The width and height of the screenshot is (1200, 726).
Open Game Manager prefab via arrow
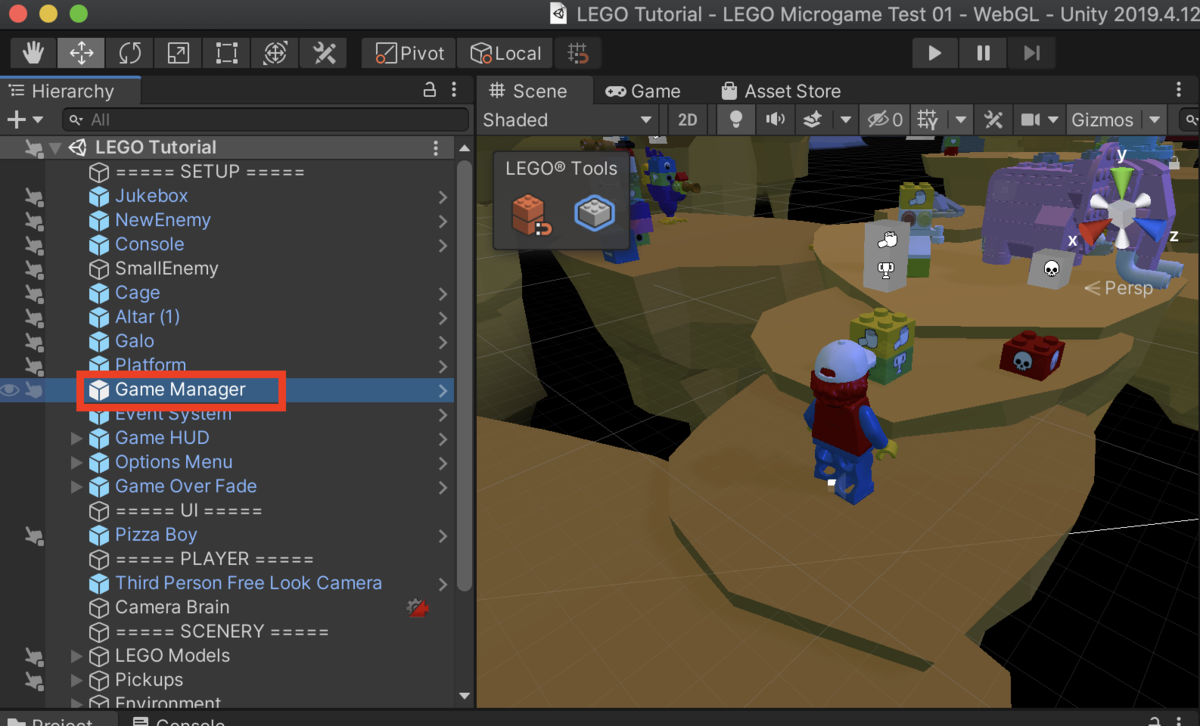coord(442,390)
